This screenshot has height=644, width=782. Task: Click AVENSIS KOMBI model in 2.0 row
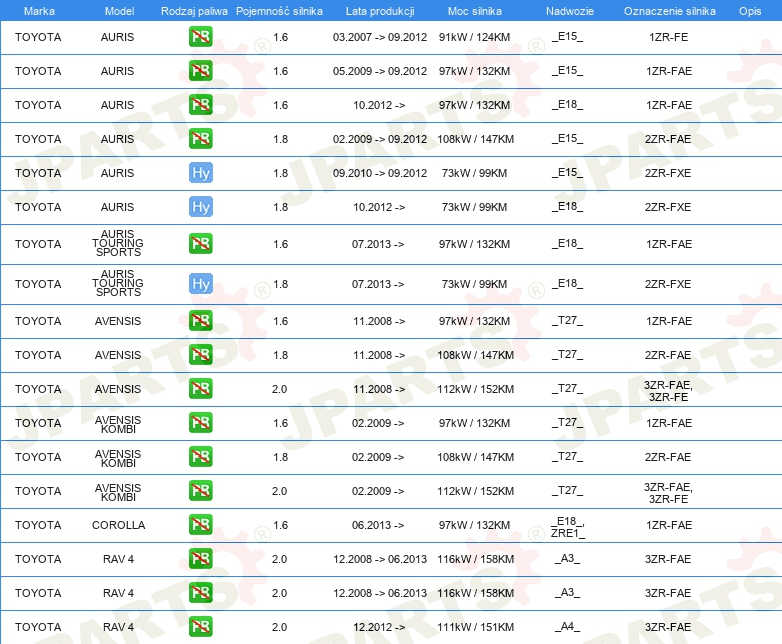(118, 492)
